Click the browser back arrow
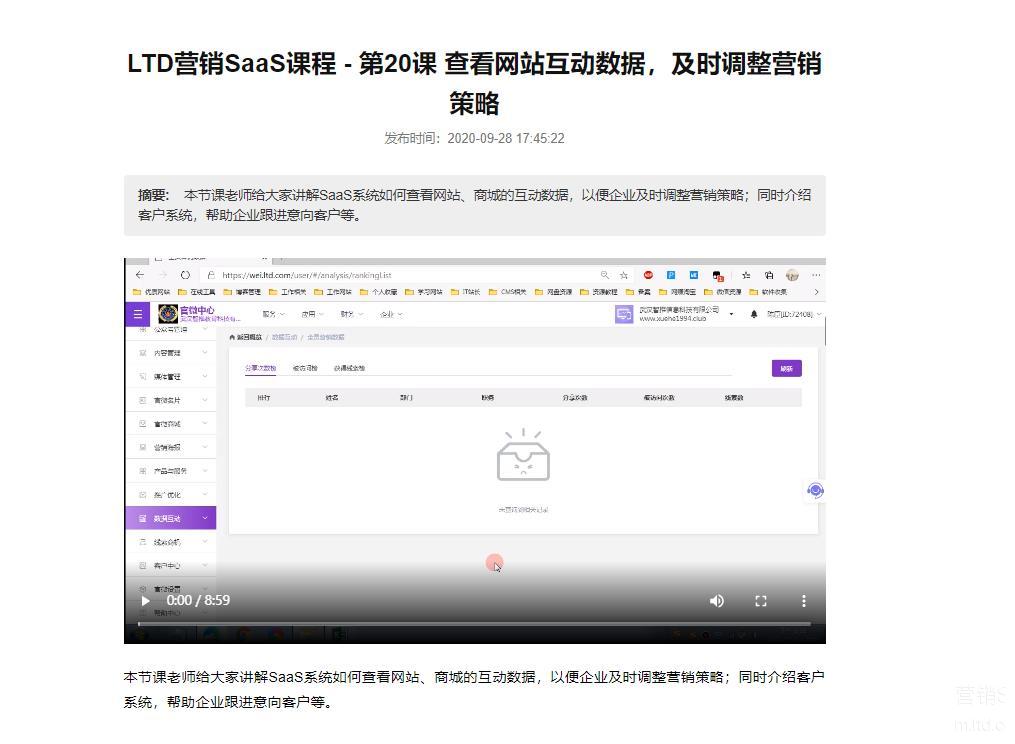Image resolution: width=1015 pixels, height=744 pixels. pyautogui.click(x=140, y=275)
